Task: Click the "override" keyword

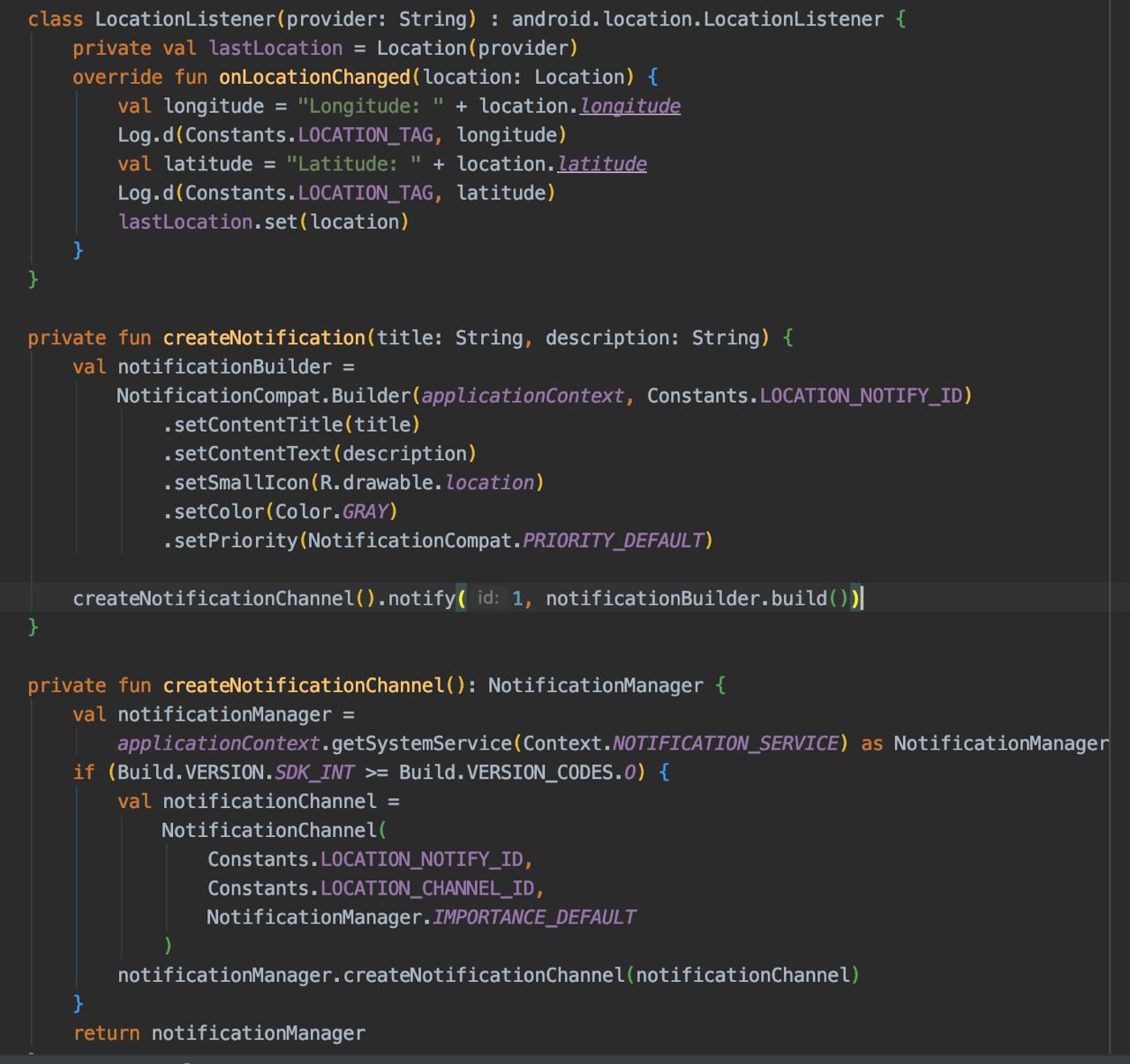Action: click(x=117, y=77)
